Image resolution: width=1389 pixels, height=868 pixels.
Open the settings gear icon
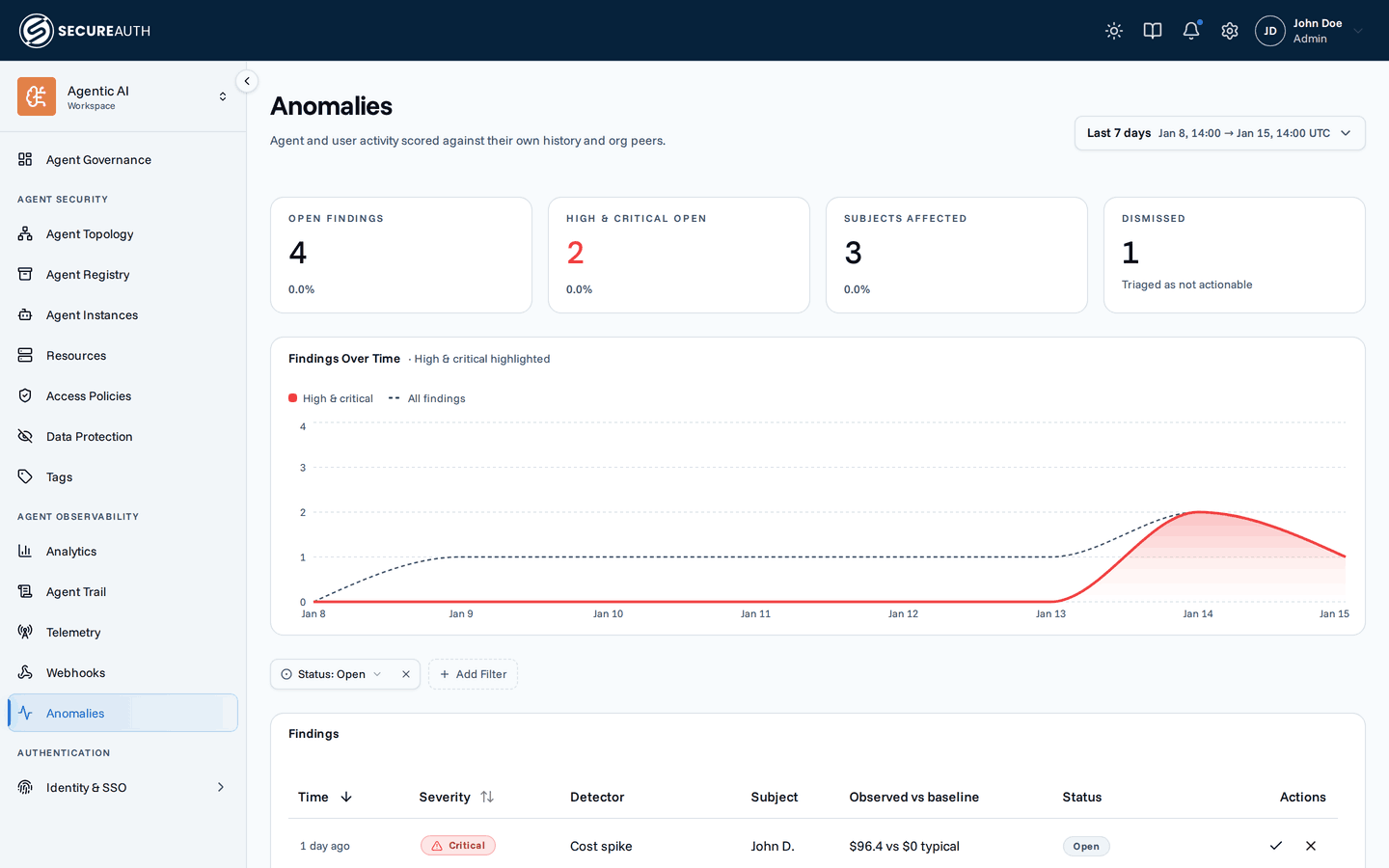coord(1230,31)
